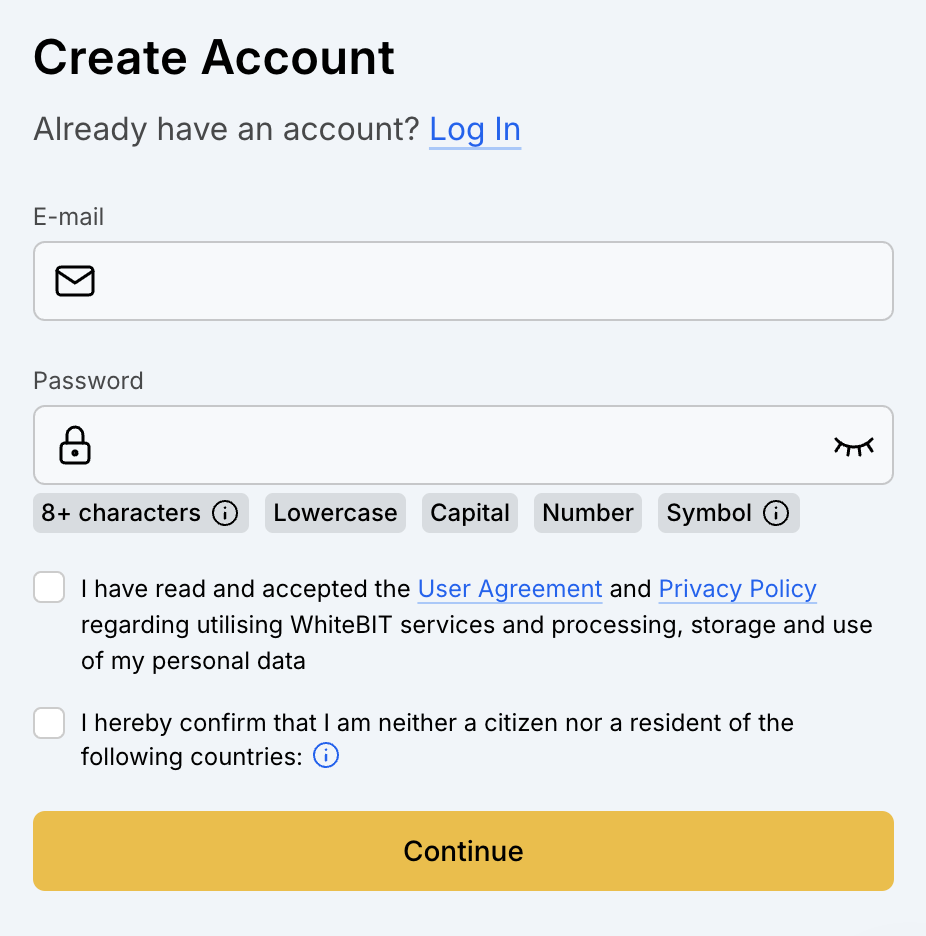This screenshot has height=936, width=926.
Task: Open info icon beside 8+ characters
Action: point(226,514)
